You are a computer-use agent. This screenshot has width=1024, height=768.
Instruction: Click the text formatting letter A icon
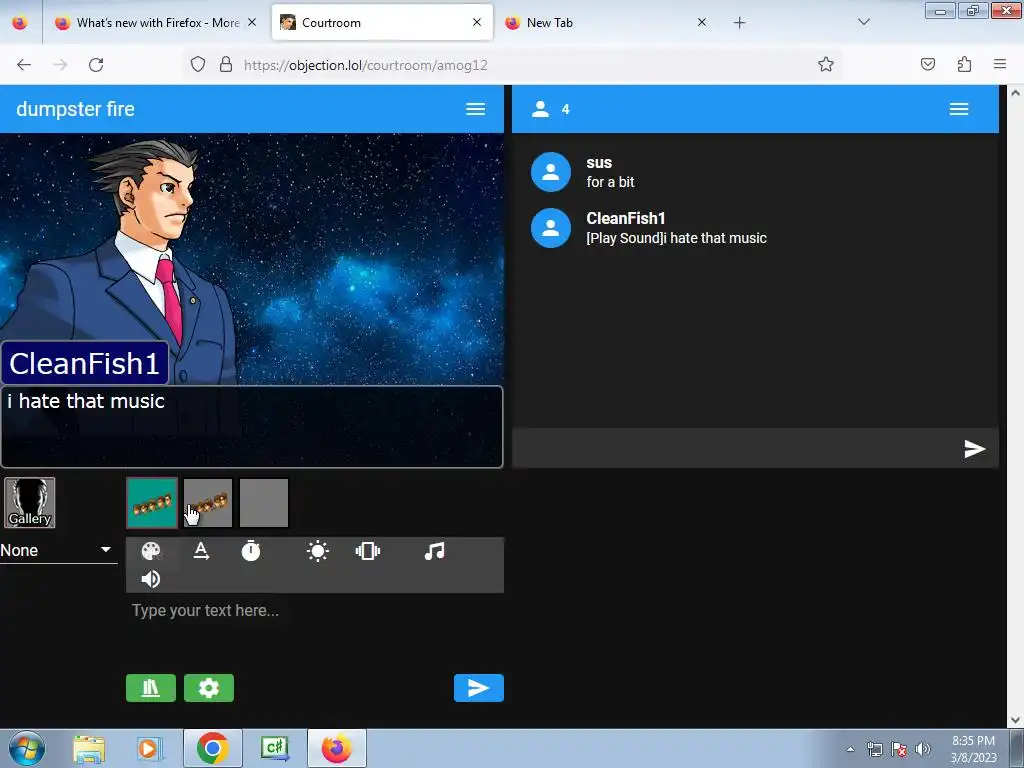coord(201,551)
